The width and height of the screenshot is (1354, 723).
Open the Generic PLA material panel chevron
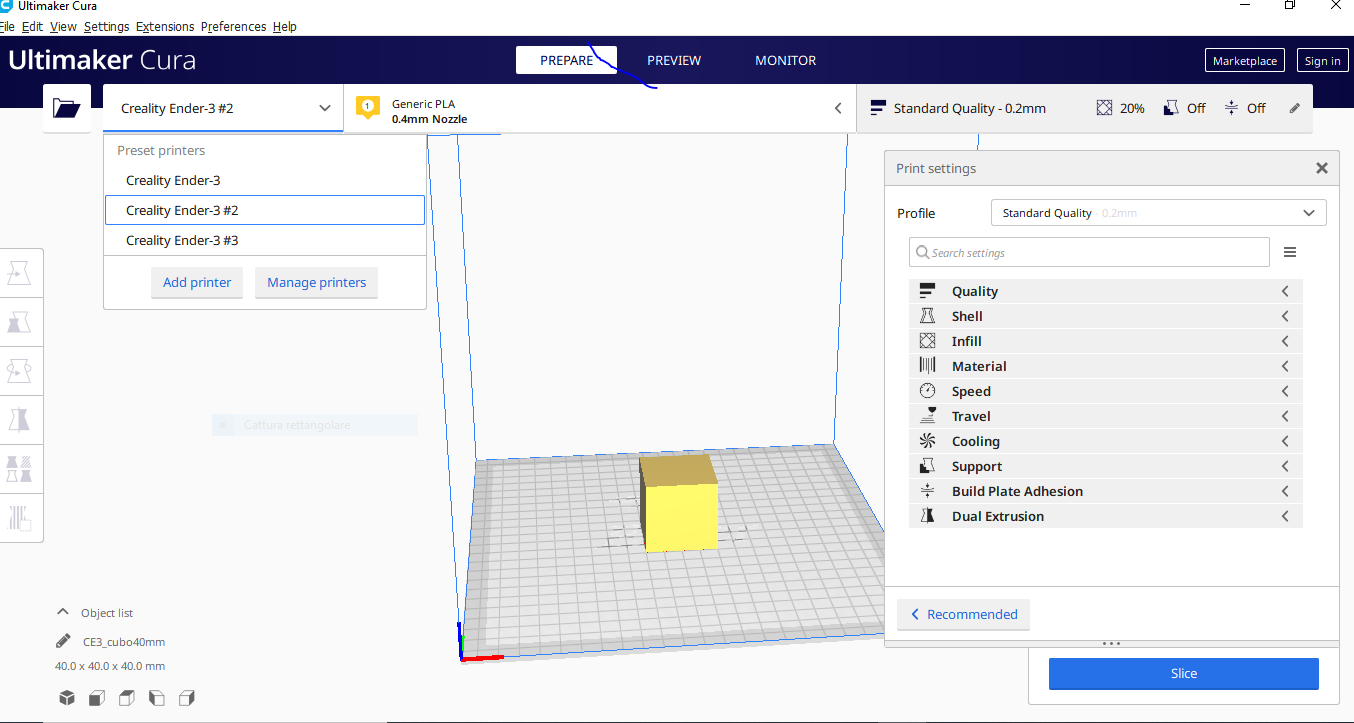(838, 108)
